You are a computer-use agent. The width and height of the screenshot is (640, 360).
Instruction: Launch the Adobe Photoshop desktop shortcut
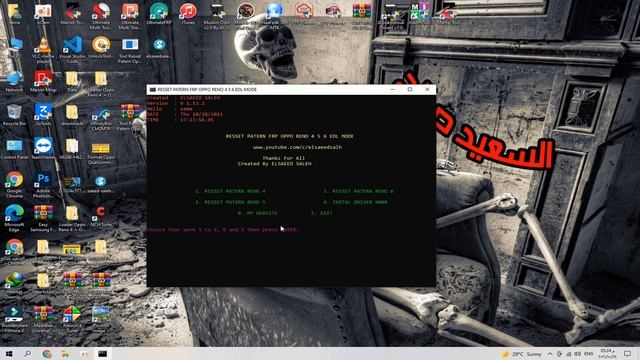click(43, 184)
